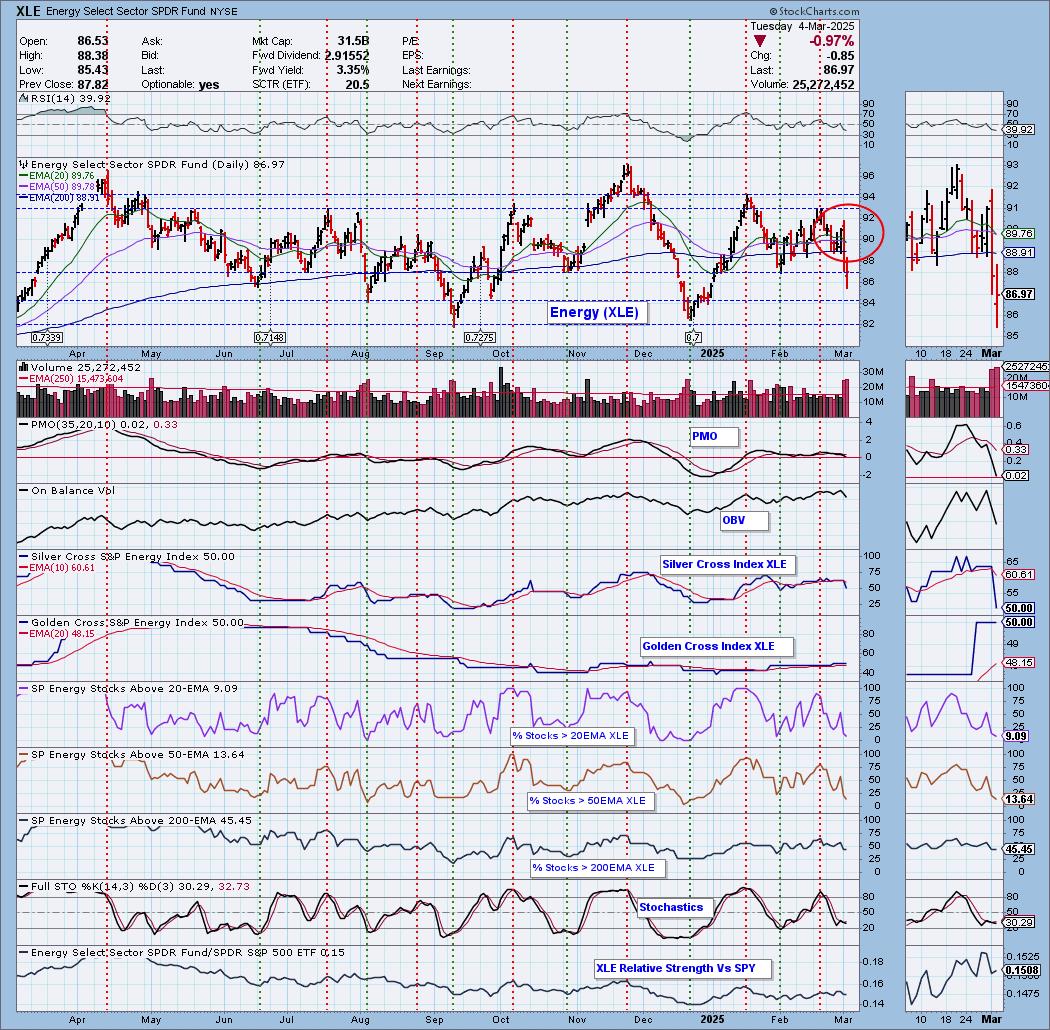
Task: Click the 9.09 value tag in zoom panel
Action: pyautogui.click(x=1016, y=737)
